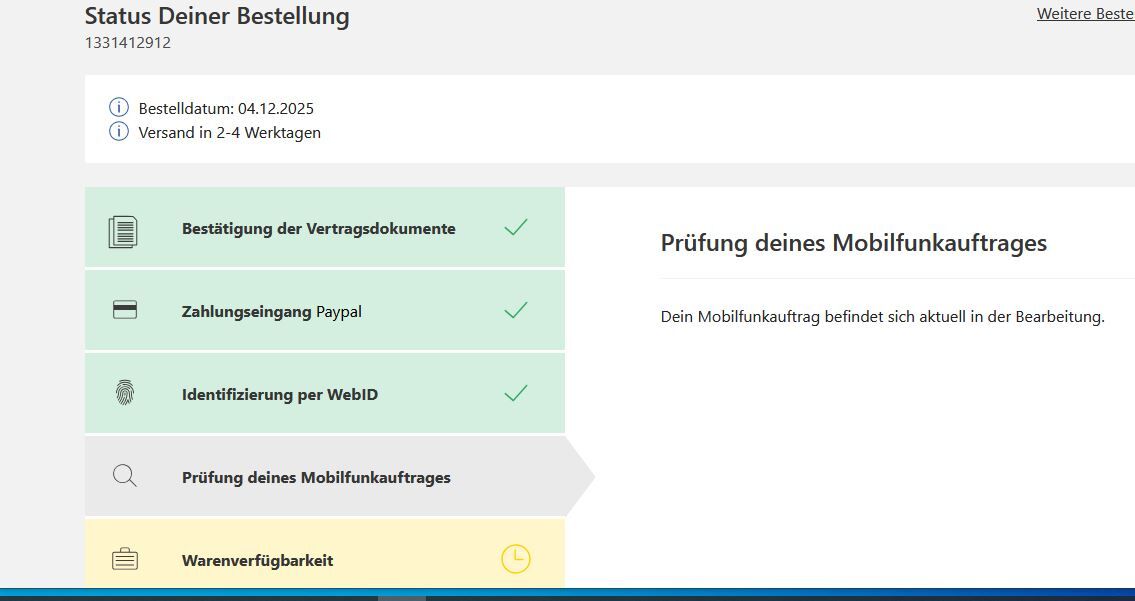Click the info icon next to Versand
This screenshot has height=601, width=1135.
point(119,132)
